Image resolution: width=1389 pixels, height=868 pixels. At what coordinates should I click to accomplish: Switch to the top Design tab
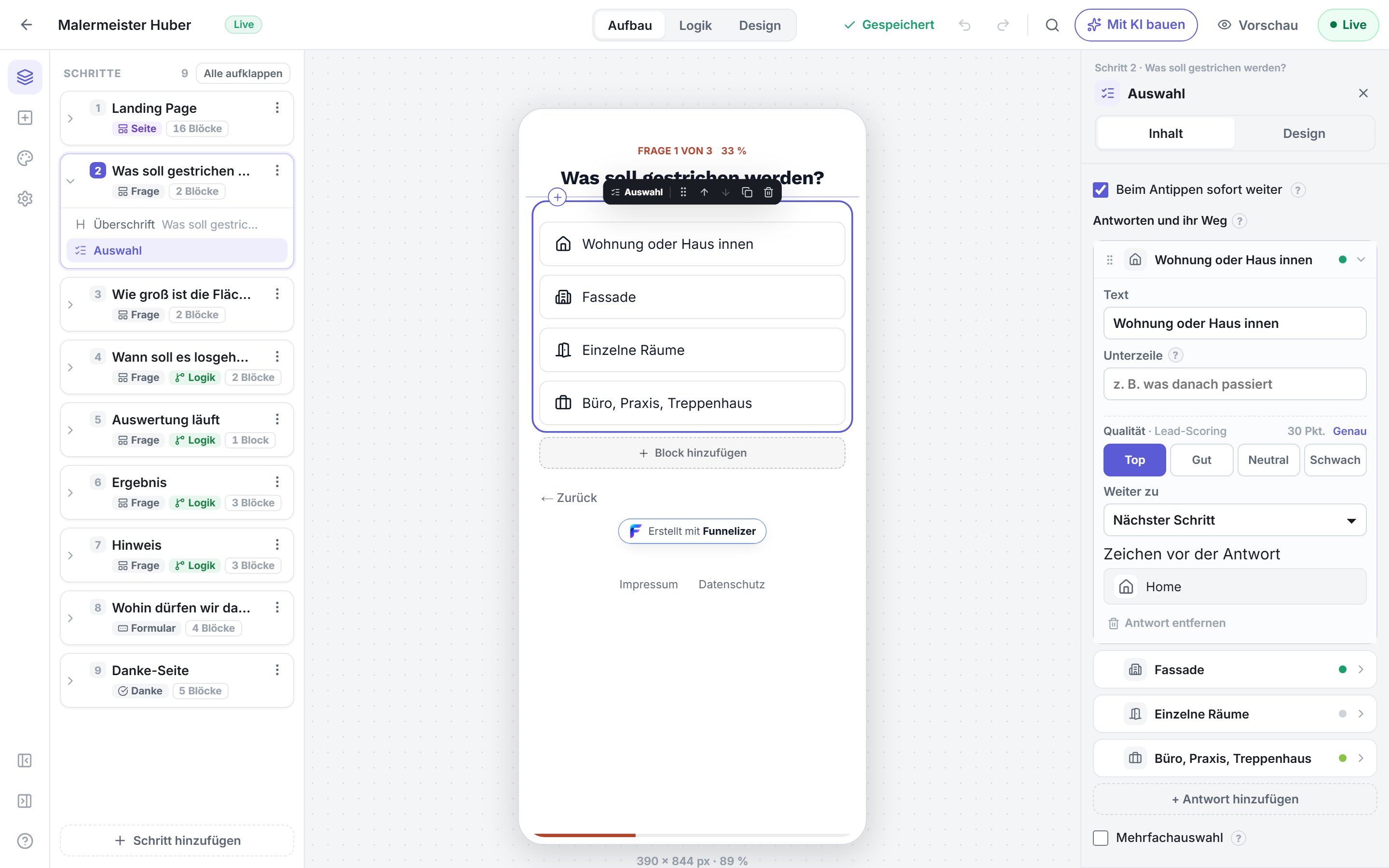pyautogui.click(x=759, y=25)
